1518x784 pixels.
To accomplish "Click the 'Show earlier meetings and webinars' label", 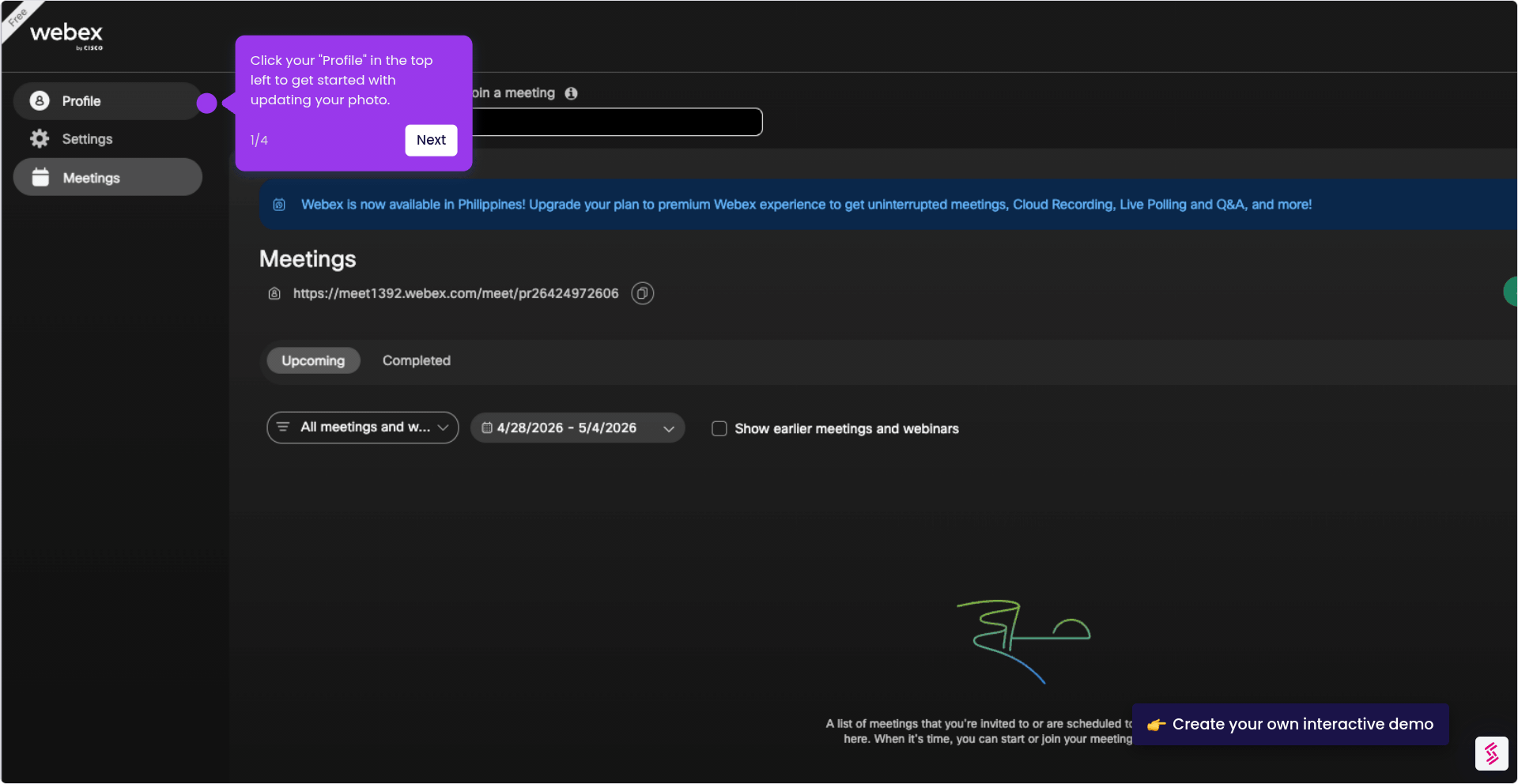I will click(847, 428).
